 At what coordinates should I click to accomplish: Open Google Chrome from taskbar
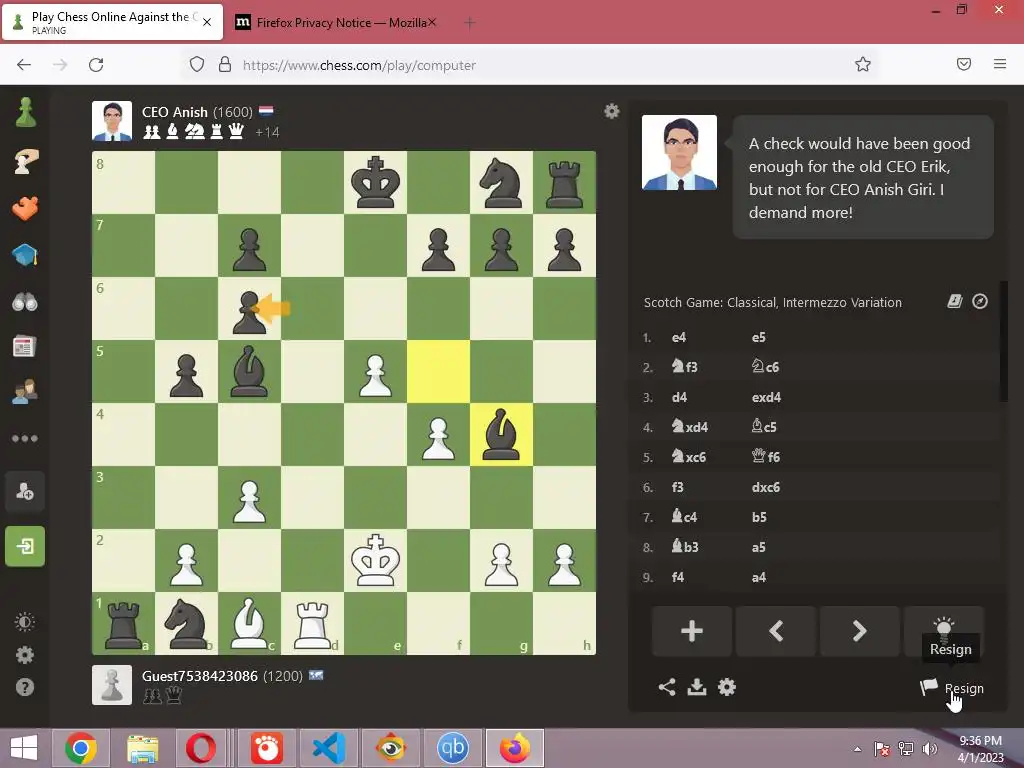81,748
